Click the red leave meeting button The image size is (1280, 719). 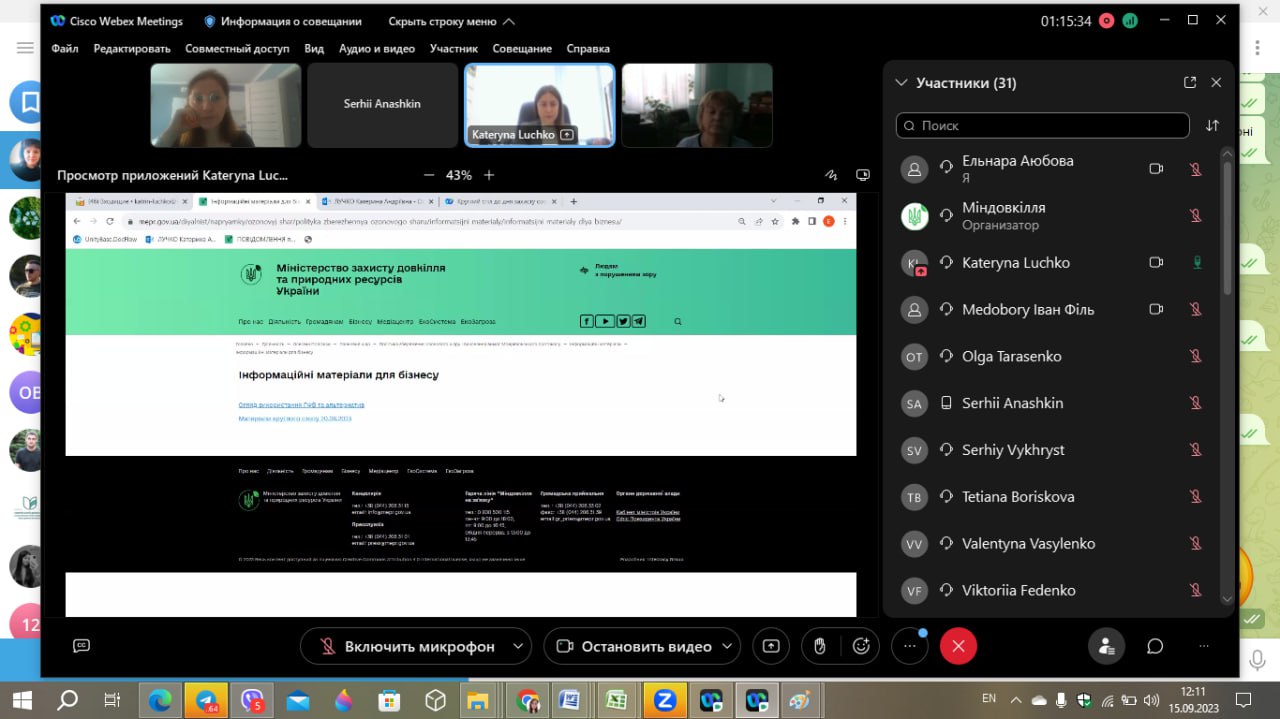[x=957, y=646]
